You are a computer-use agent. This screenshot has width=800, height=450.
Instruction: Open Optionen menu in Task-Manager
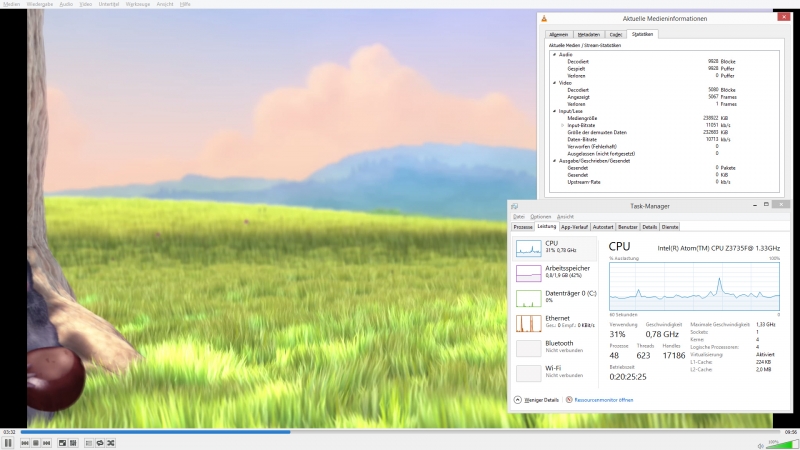[x=540, y=217]
